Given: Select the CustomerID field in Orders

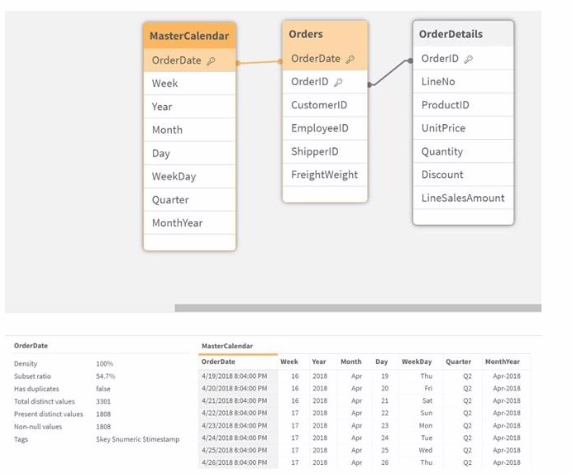Looking at the screenshot, I should pos(325,105).
